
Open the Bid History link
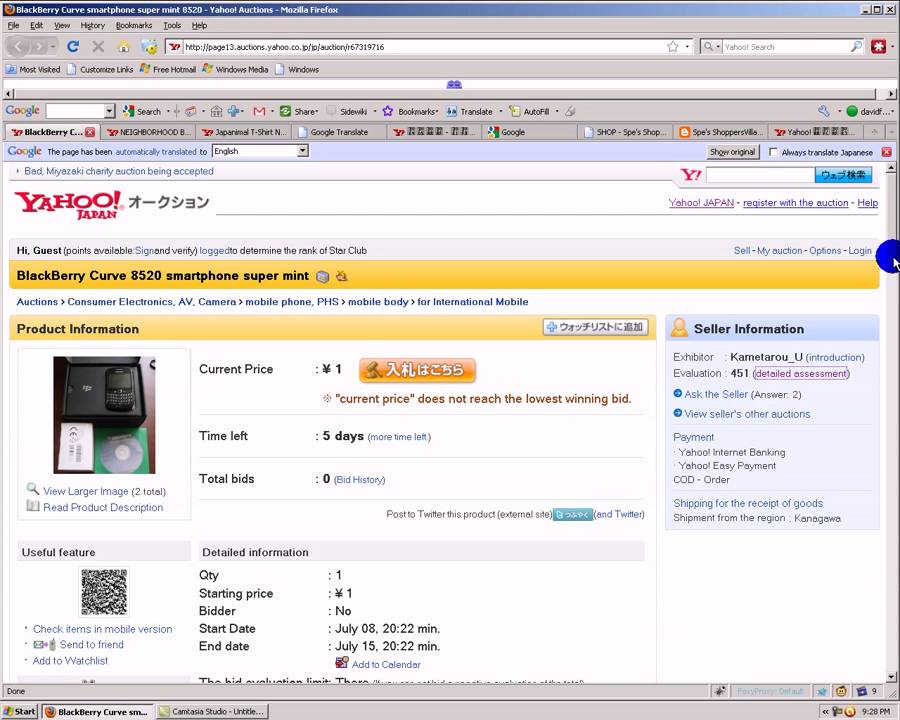(359, 479)
